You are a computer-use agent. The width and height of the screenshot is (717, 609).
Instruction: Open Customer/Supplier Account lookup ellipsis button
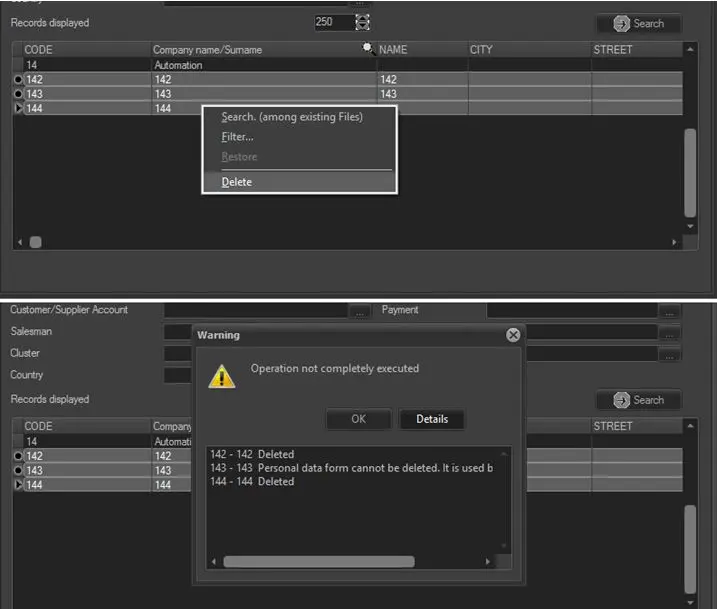[x=361, y=311]
